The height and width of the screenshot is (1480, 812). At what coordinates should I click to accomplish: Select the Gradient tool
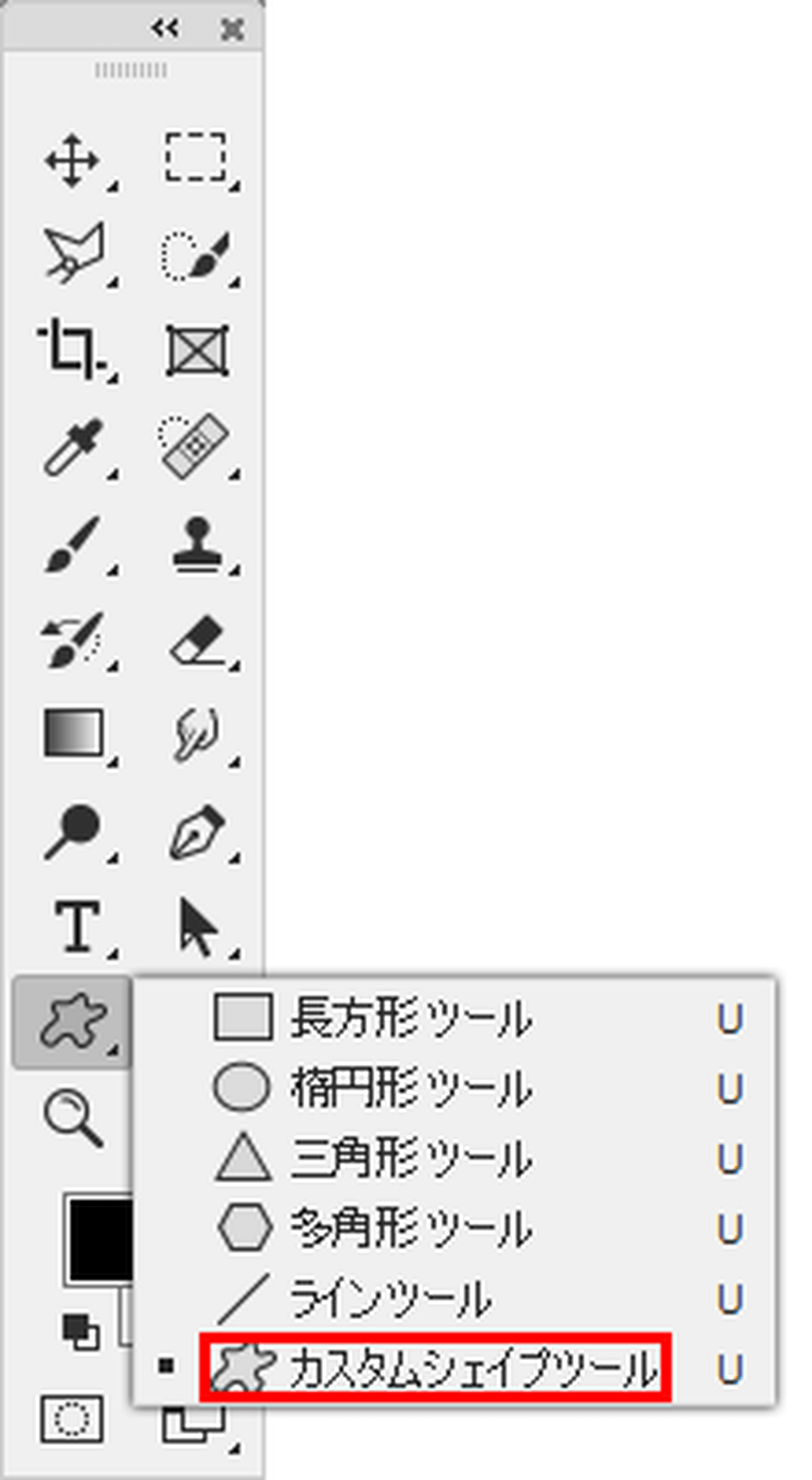[74, 733]
